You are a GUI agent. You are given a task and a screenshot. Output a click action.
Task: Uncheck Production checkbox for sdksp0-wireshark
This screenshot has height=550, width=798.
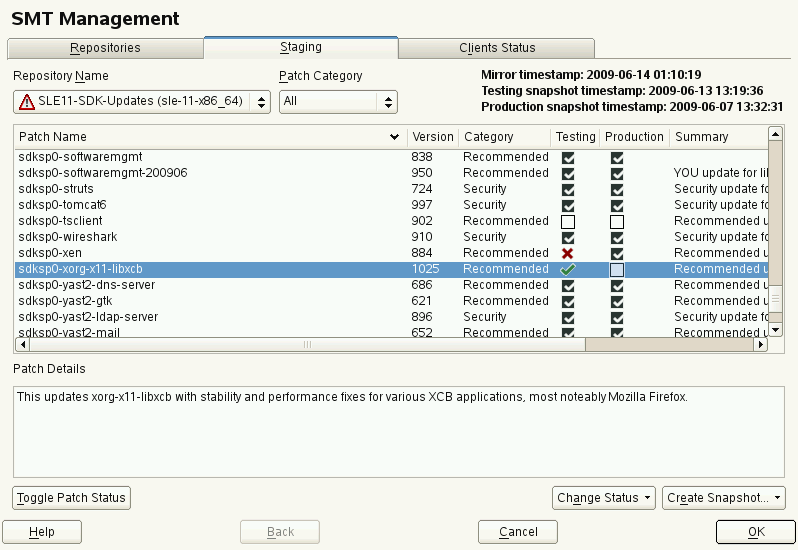(x=617, y=237)
